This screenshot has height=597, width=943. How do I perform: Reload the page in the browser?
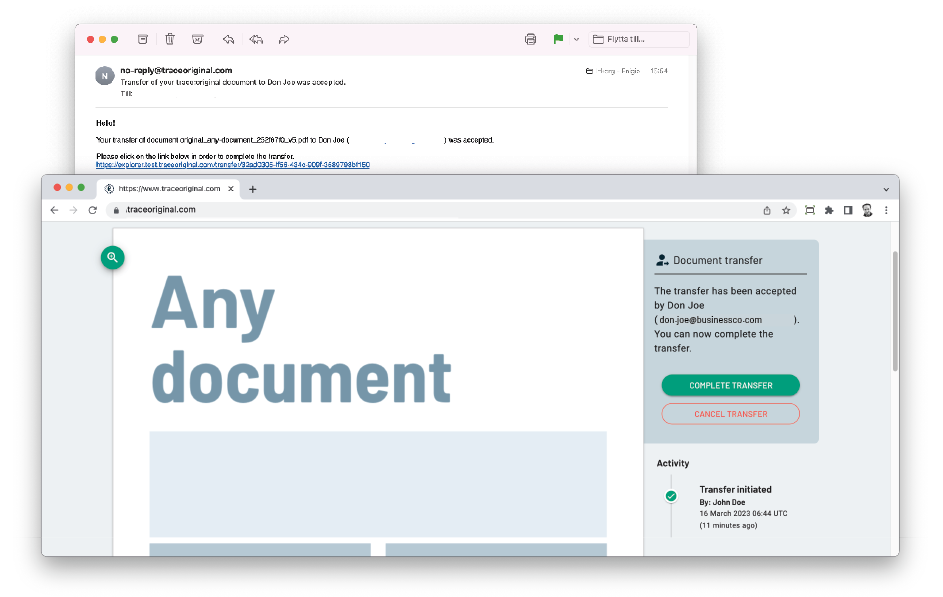click(93, 210)
